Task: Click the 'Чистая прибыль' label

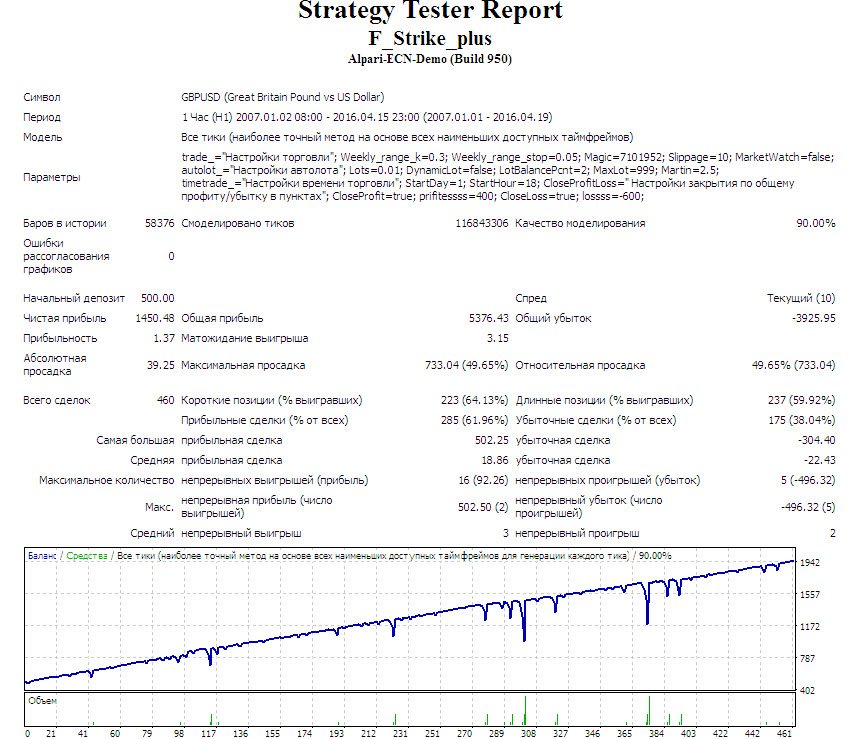Action: (x=64, y=319)
